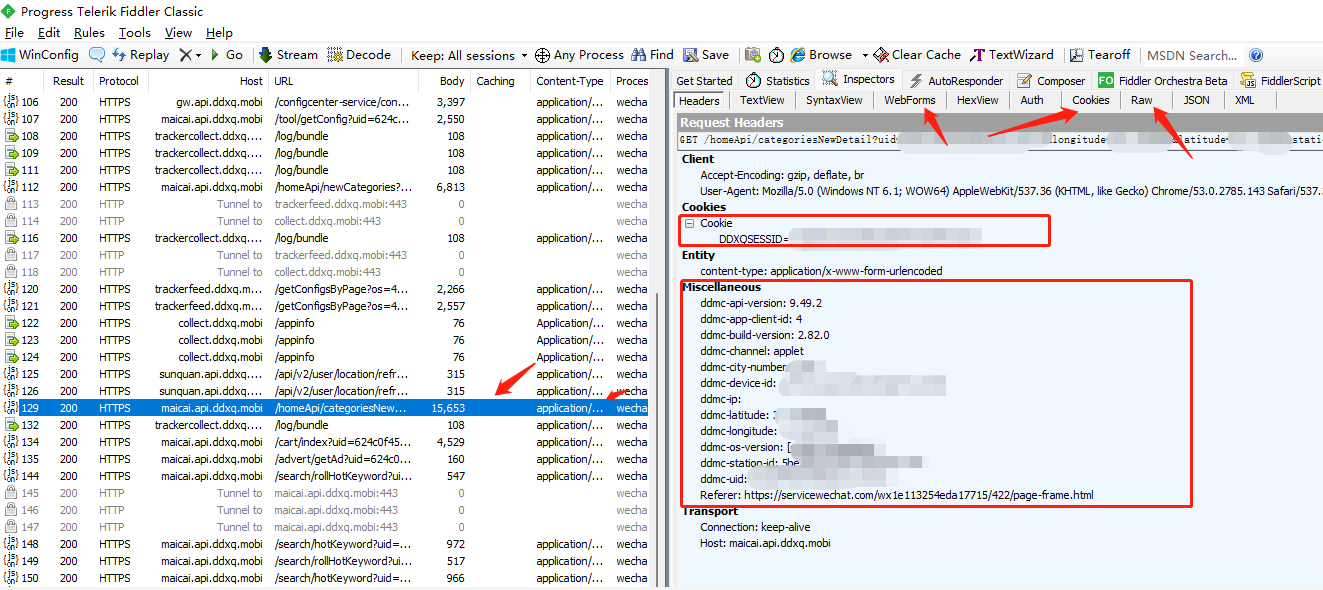Tearoff the inspector window
Image resolution: width=1323 pixels, height=590 pixels.
[1099, 55]
